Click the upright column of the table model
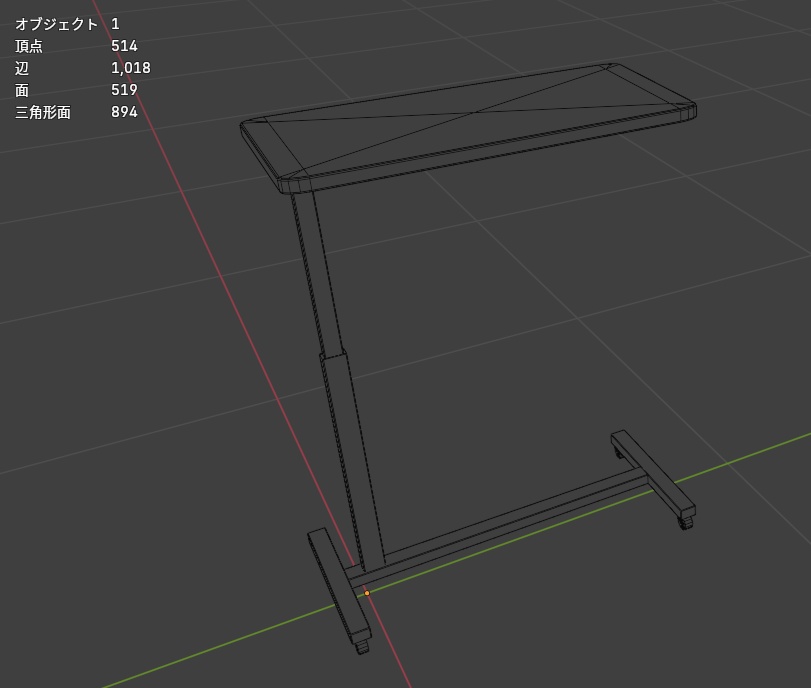 click(338, 380)
